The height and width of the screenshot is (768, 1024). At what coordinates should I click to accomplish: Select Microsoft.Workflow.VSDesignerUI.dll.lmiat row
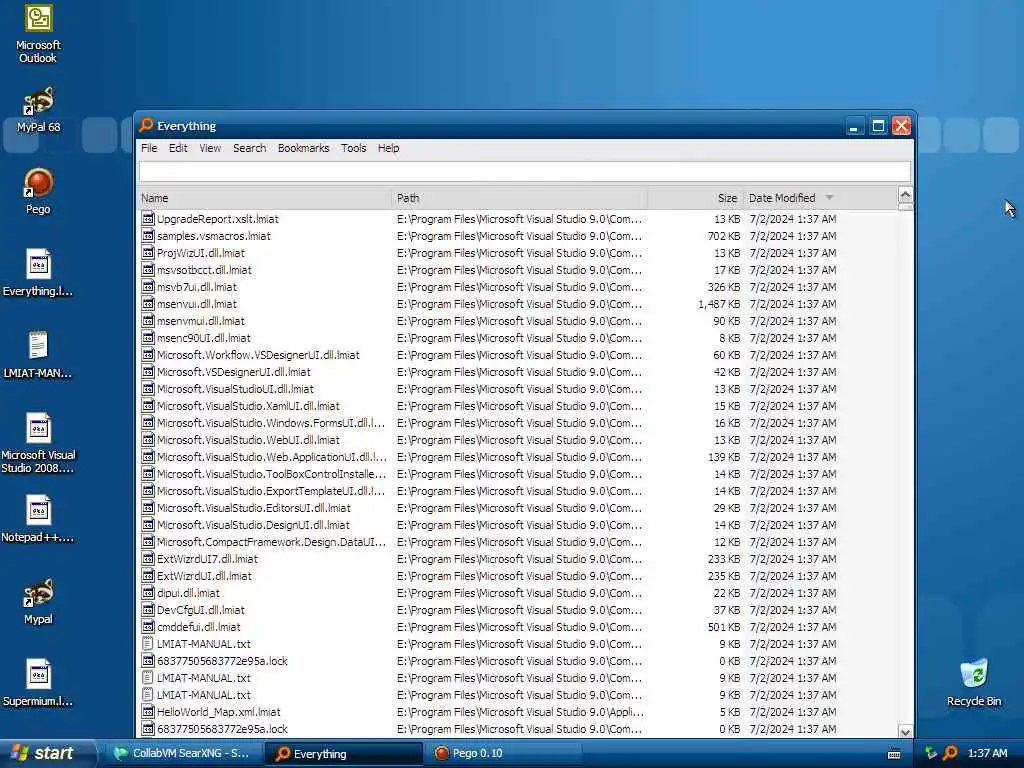click(x=519, y=355)
